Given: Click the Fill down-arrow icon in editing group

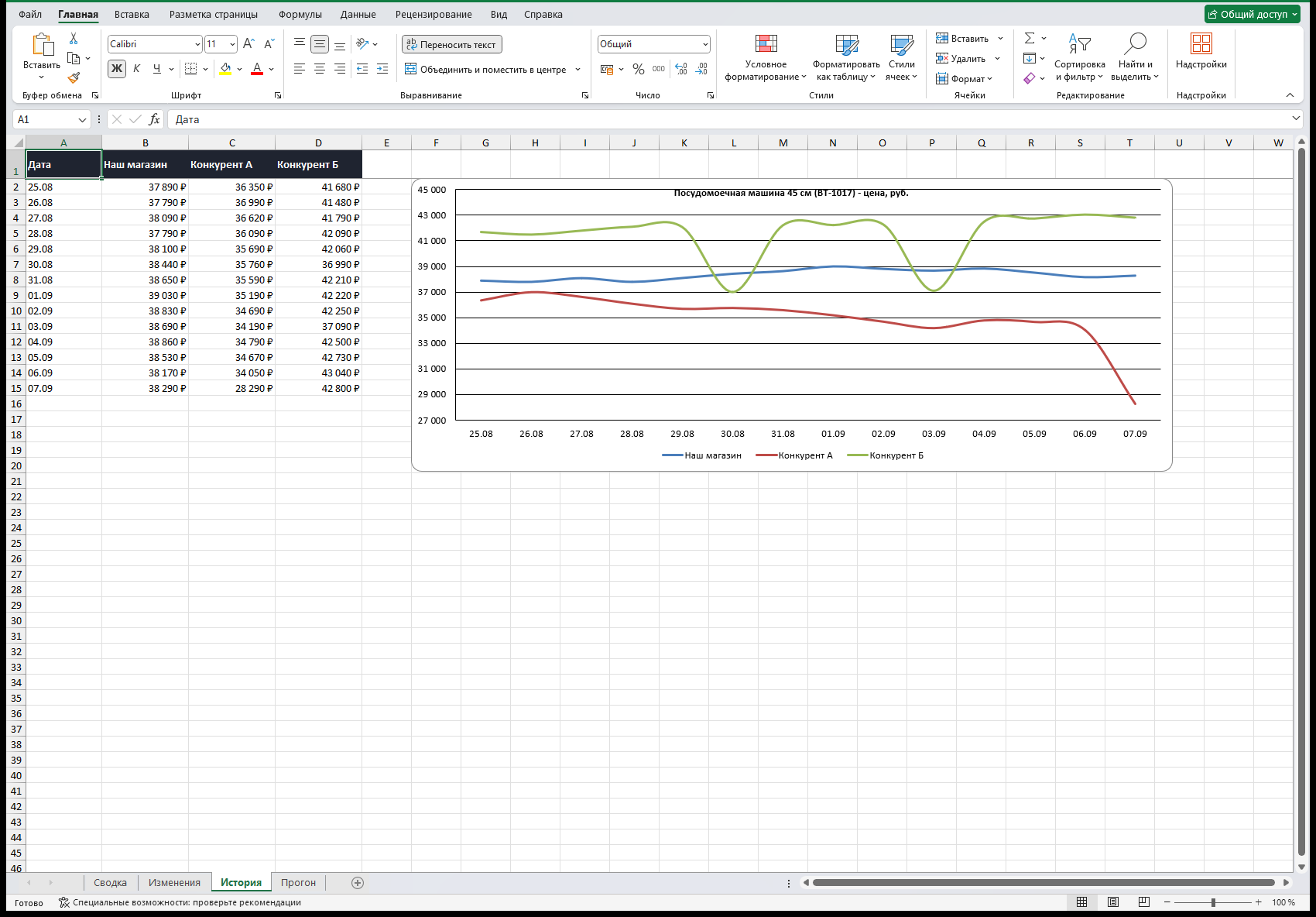Looking at the screenshot, I should pos(1030,58).
